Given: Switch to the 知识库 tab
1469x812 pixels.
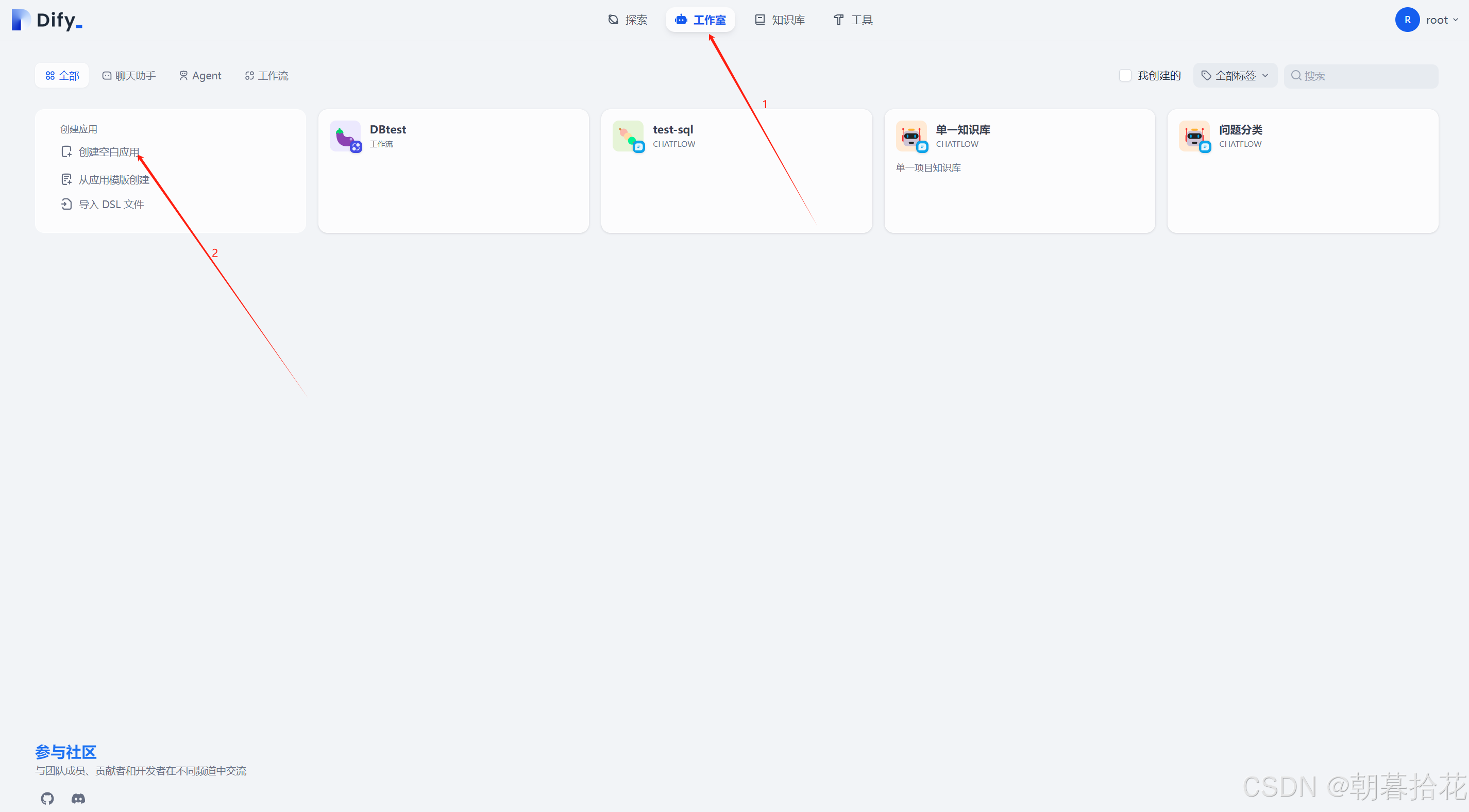Looking at the screenshot, I should pyautogui.click(x=780, y=20).
